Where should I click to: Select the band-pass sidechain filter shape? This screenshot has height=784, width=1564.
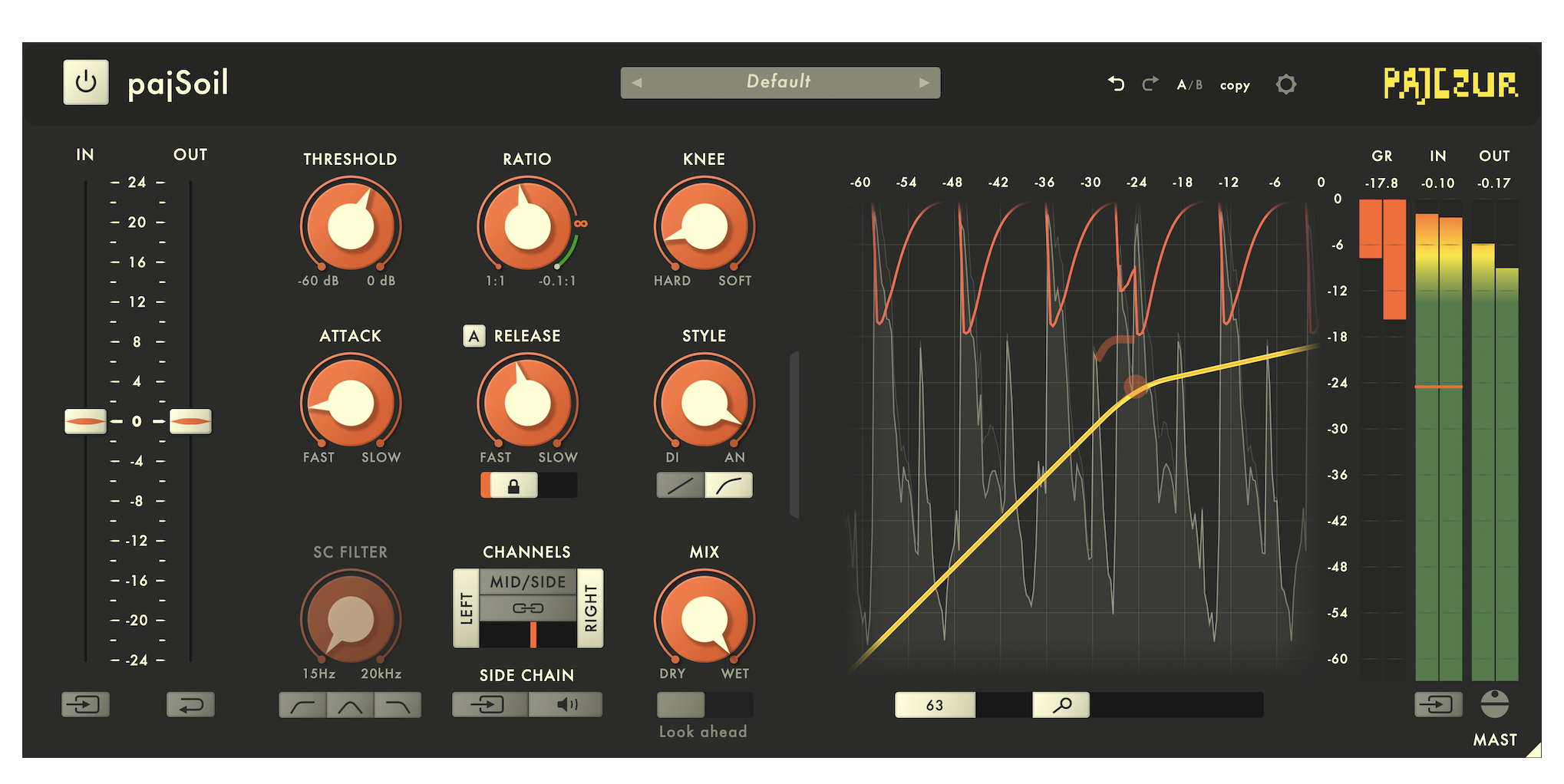pos(350,705)
